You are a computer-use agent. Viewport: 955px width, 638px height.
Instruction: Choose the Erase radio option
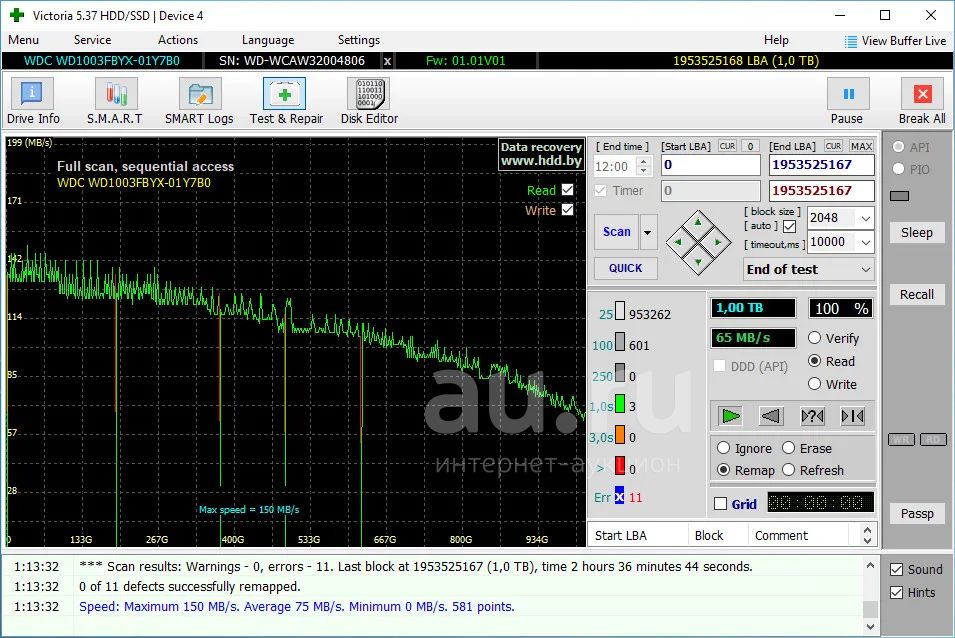coord(789,448)
